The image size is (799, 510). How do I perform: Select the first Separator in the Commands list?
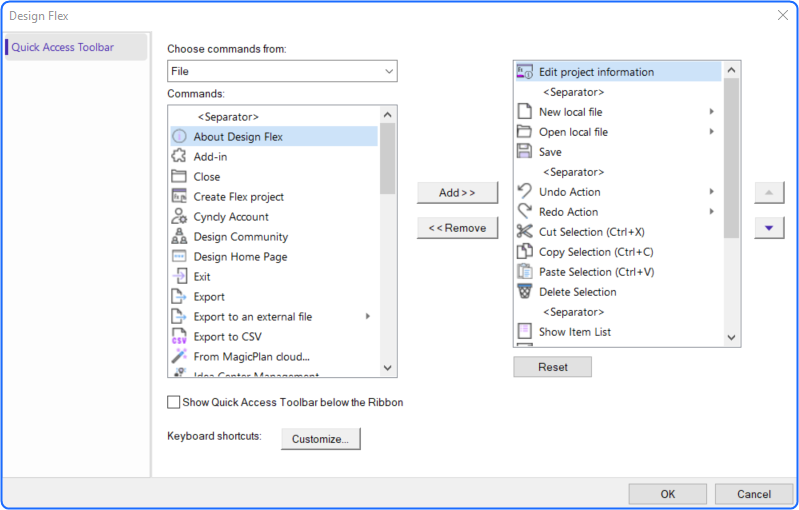pyautogui.click(x=274, y=117)
